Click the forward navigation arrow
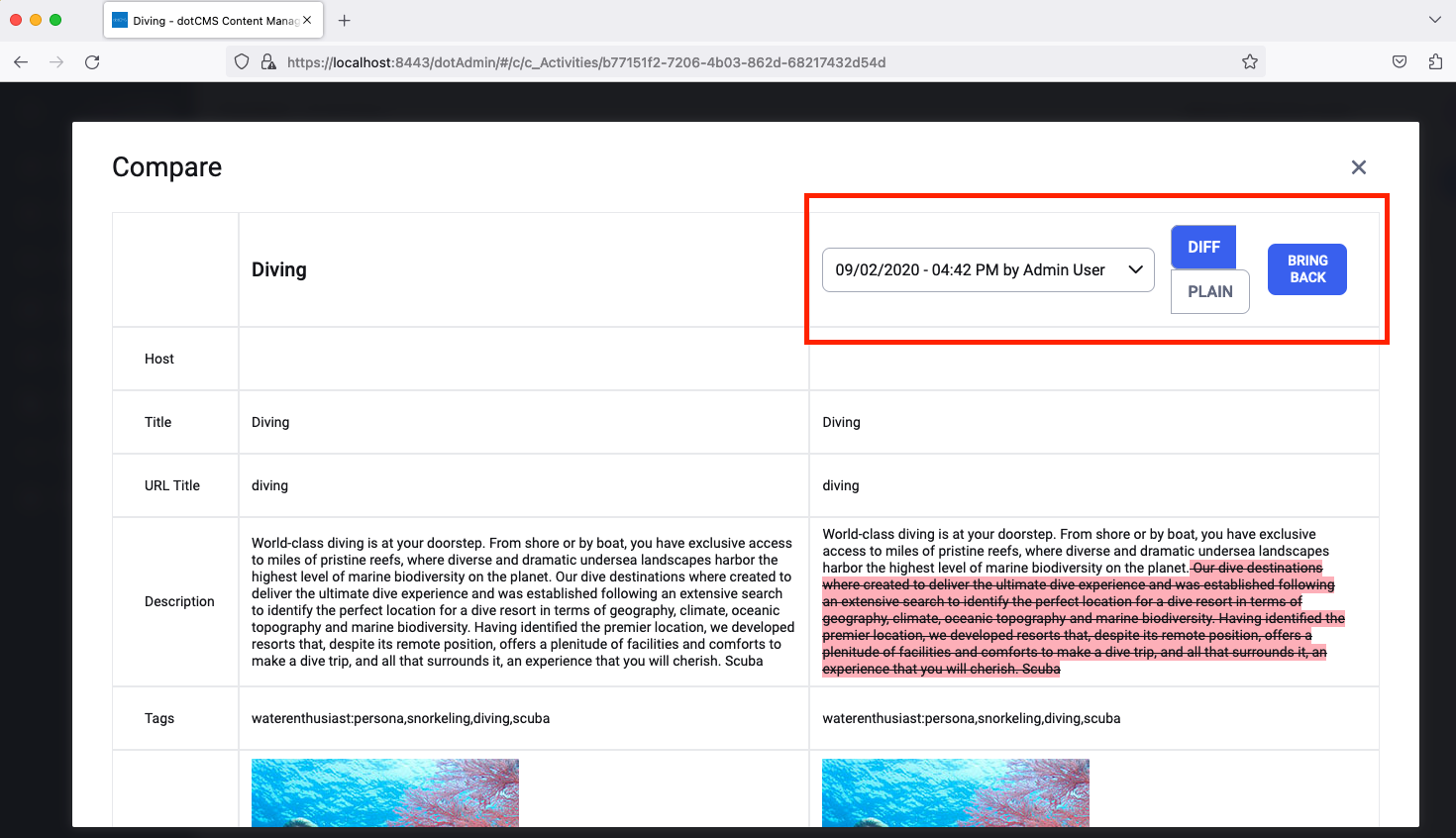The image size is (1456, 838). 56,61
